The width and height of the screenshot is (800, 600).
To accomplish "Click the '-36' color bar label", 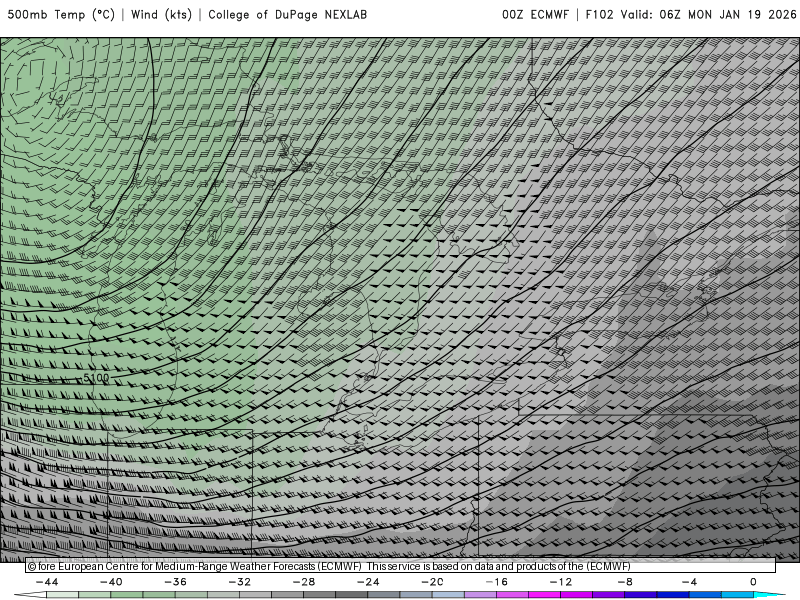I will 176,582.
